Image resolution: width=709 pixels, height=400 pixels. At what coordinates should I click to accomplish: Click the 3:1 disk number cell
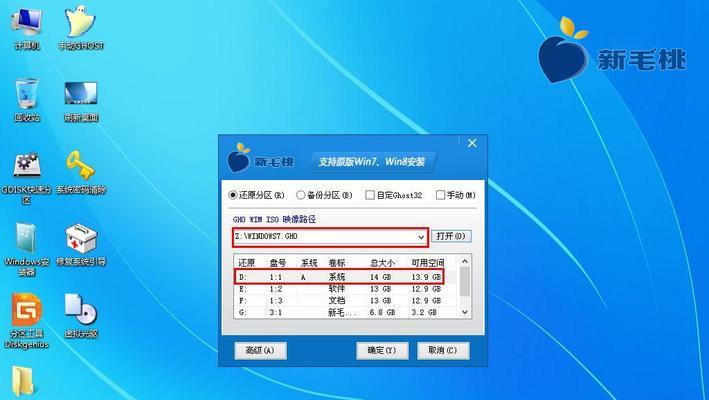pyautogui.click(x=276, y=313)
